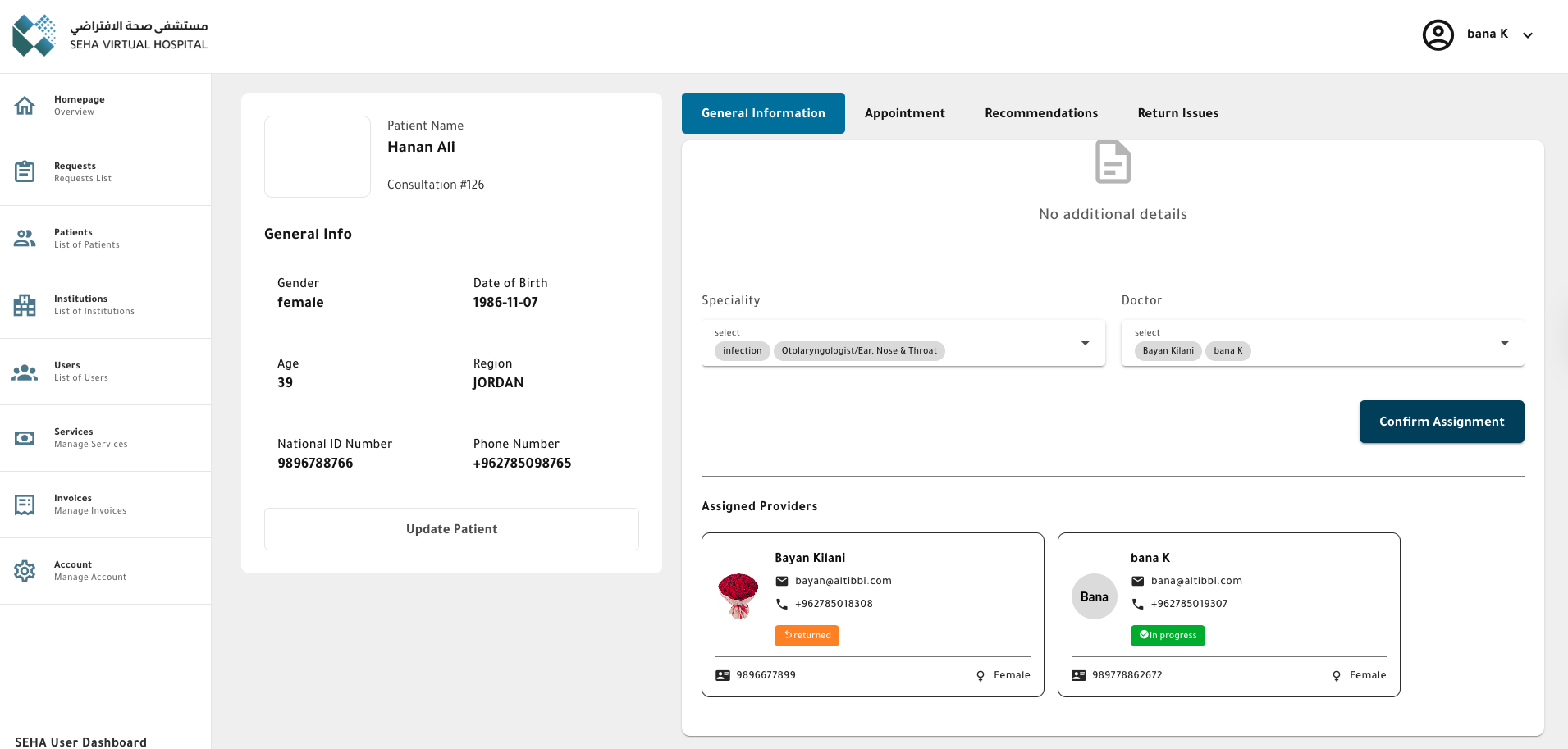Click the user profile avatar icon
The width and height of the screenshot is (1568, 749).
tap(1438, 34)
